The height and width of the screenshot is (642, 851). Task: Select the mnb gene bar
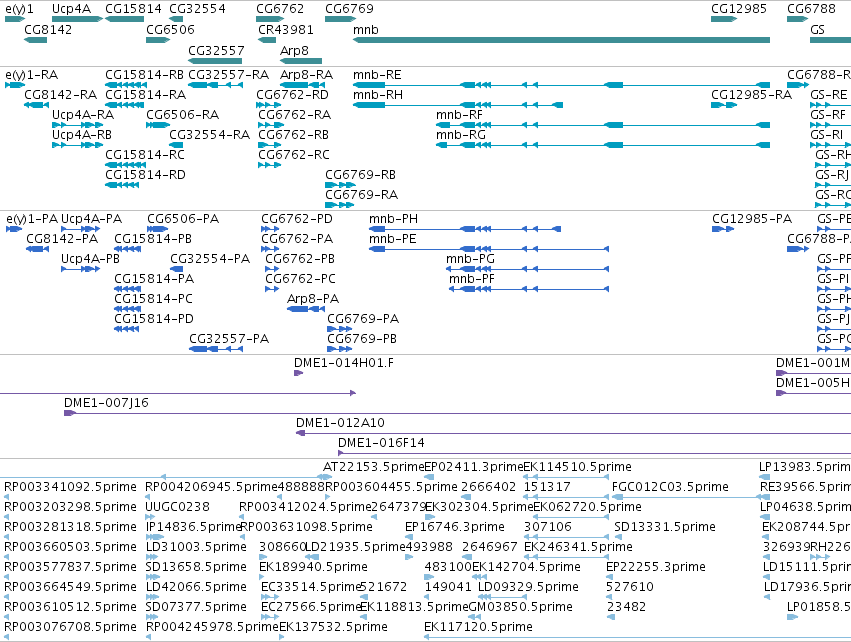561,40
